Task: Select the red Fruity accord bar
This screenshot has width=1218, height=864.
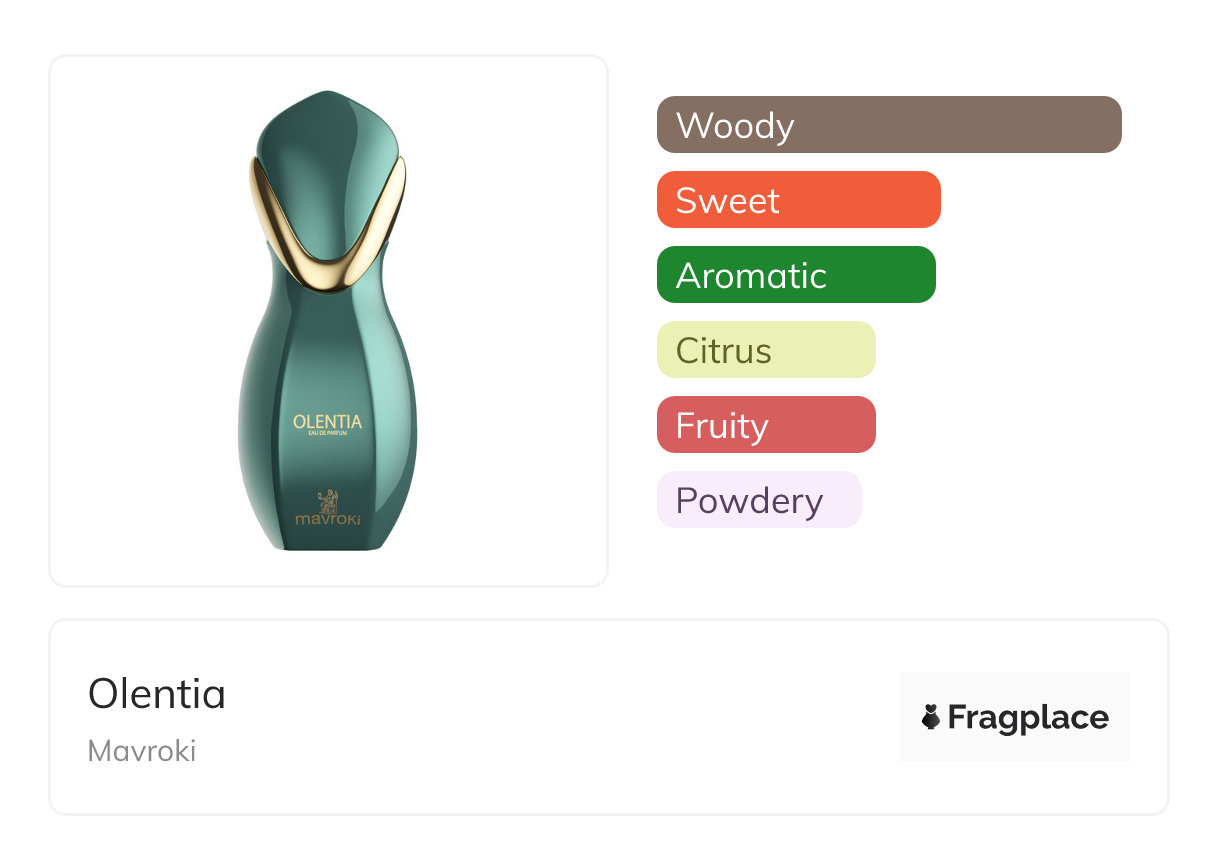Action: [766, 425]
